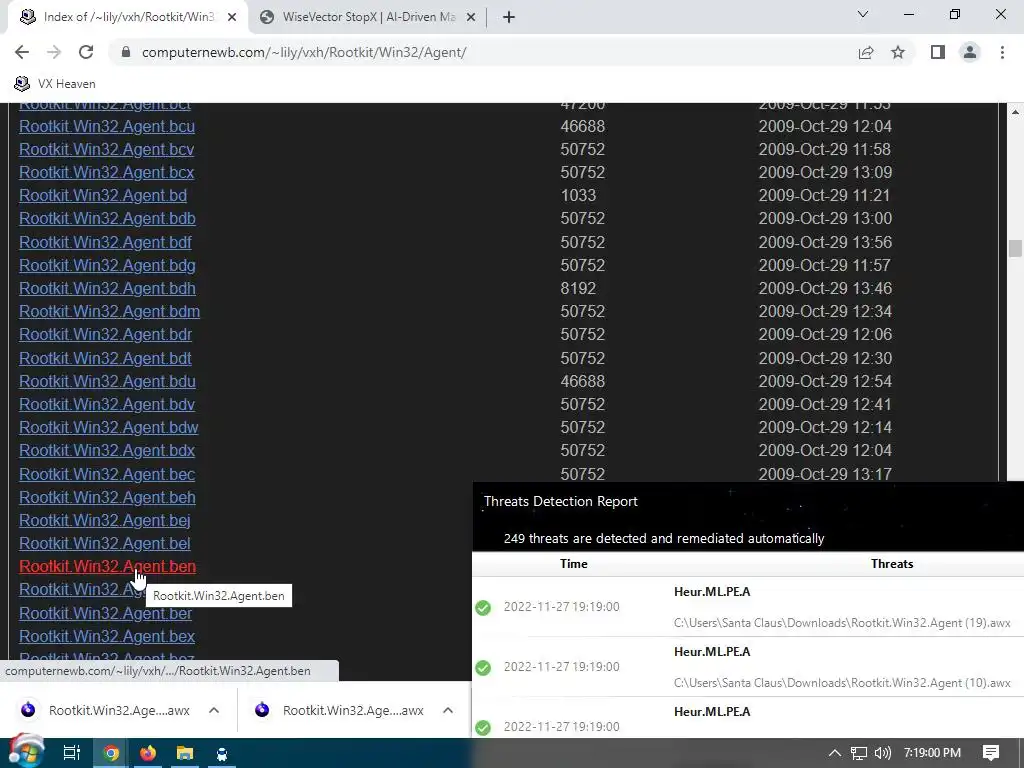Select Rootkit.Win32.Agent.bdm link
Screen dimensions: 1024x768
point(110,312)
